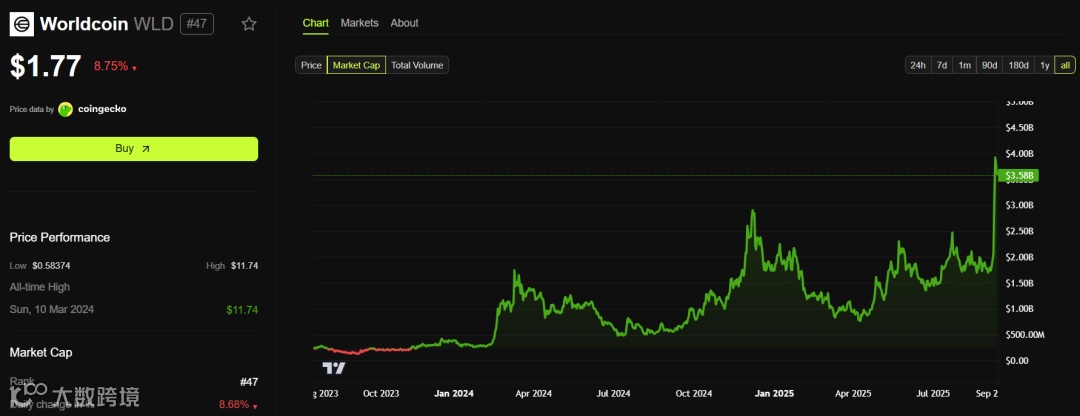
Task: Set chart range to 1y
Action: (1044, 65)
